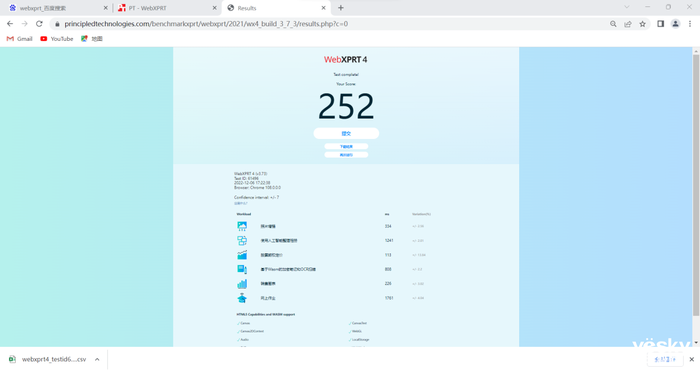Bookmark this page with the star icon

pos(642,24)
